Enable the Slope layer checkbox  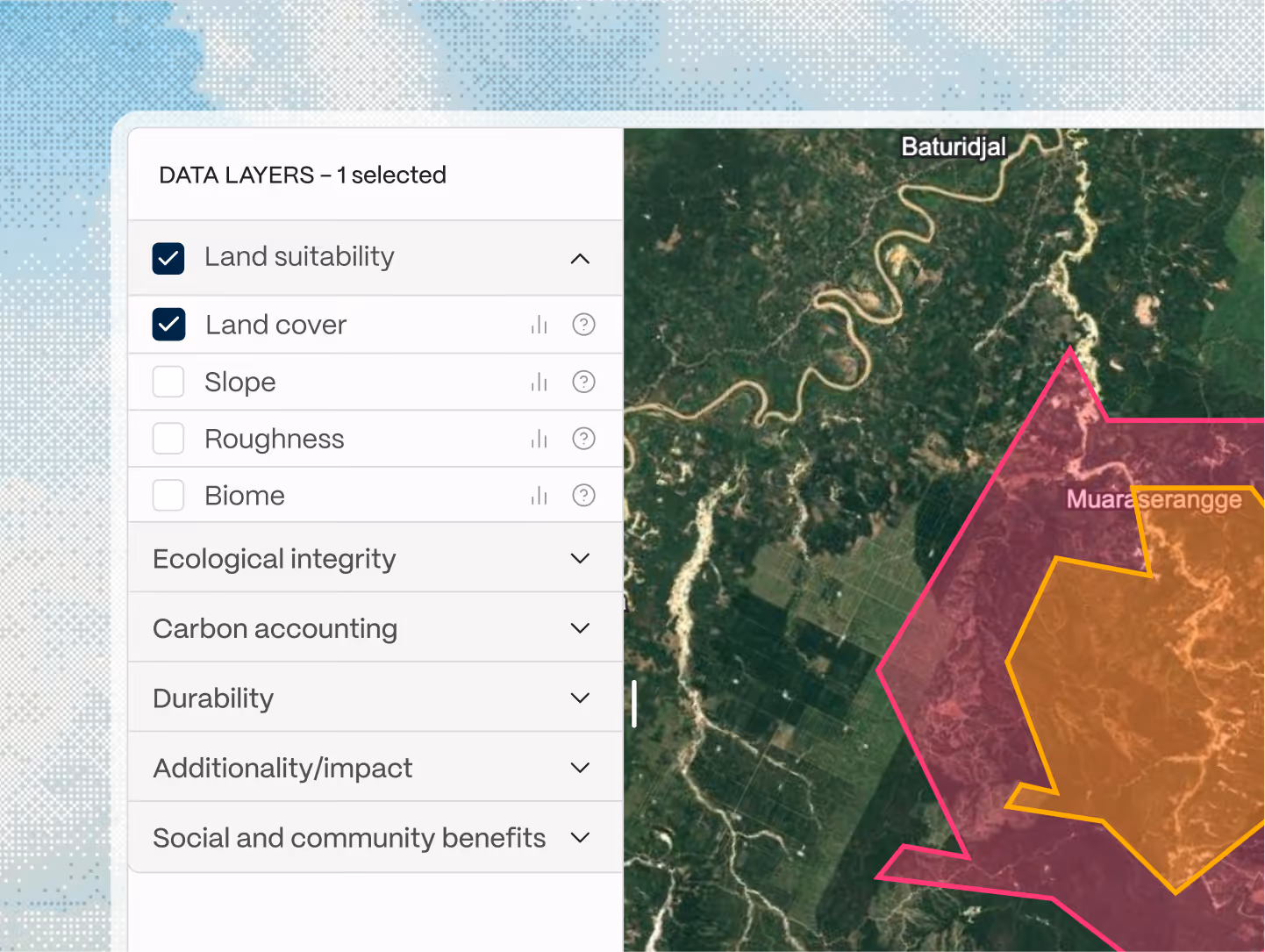click(x=168, y=382)
